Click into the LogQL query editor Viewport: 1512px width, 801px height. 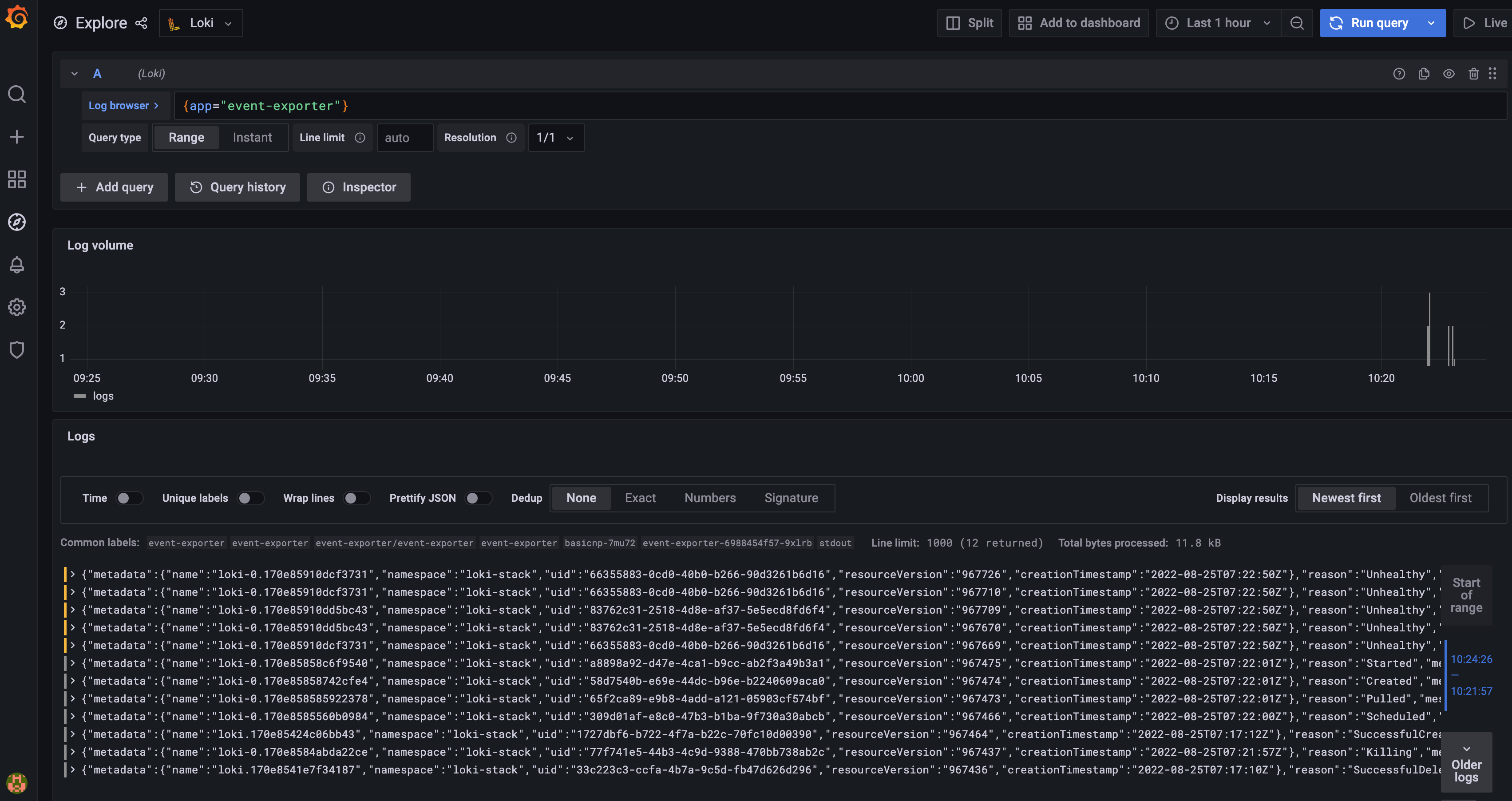(x=840, y=106)
